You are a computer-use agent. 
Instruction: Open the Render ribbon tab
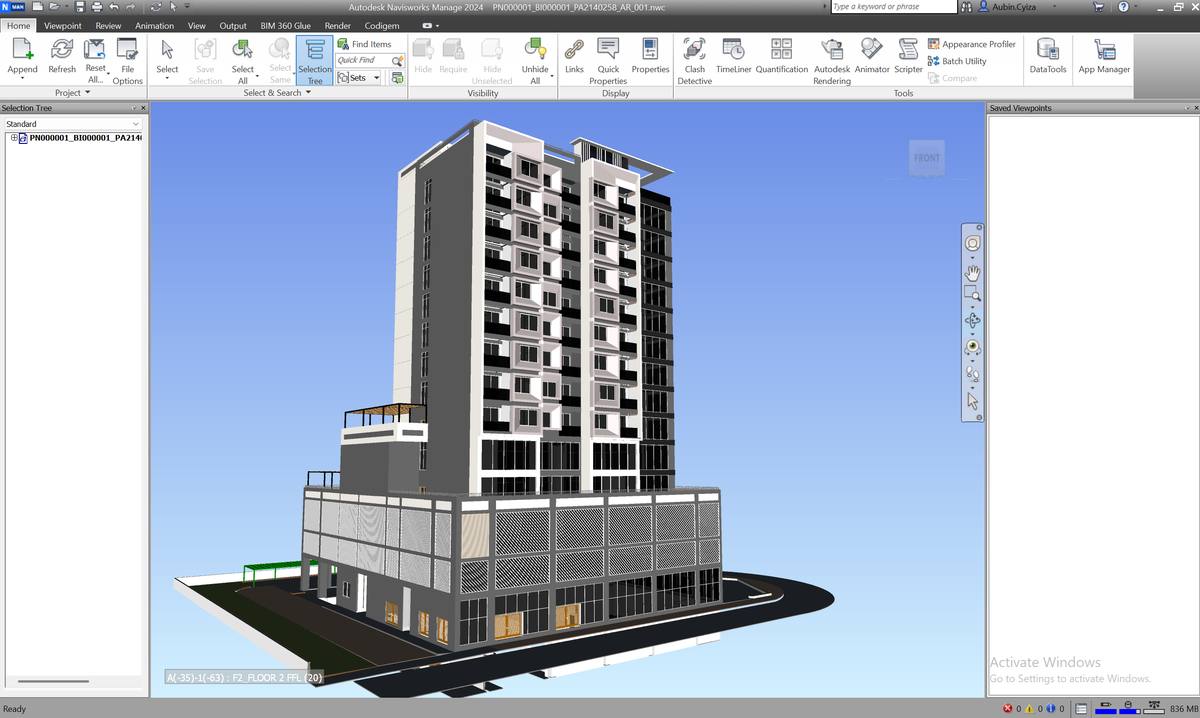pos(338,25)
